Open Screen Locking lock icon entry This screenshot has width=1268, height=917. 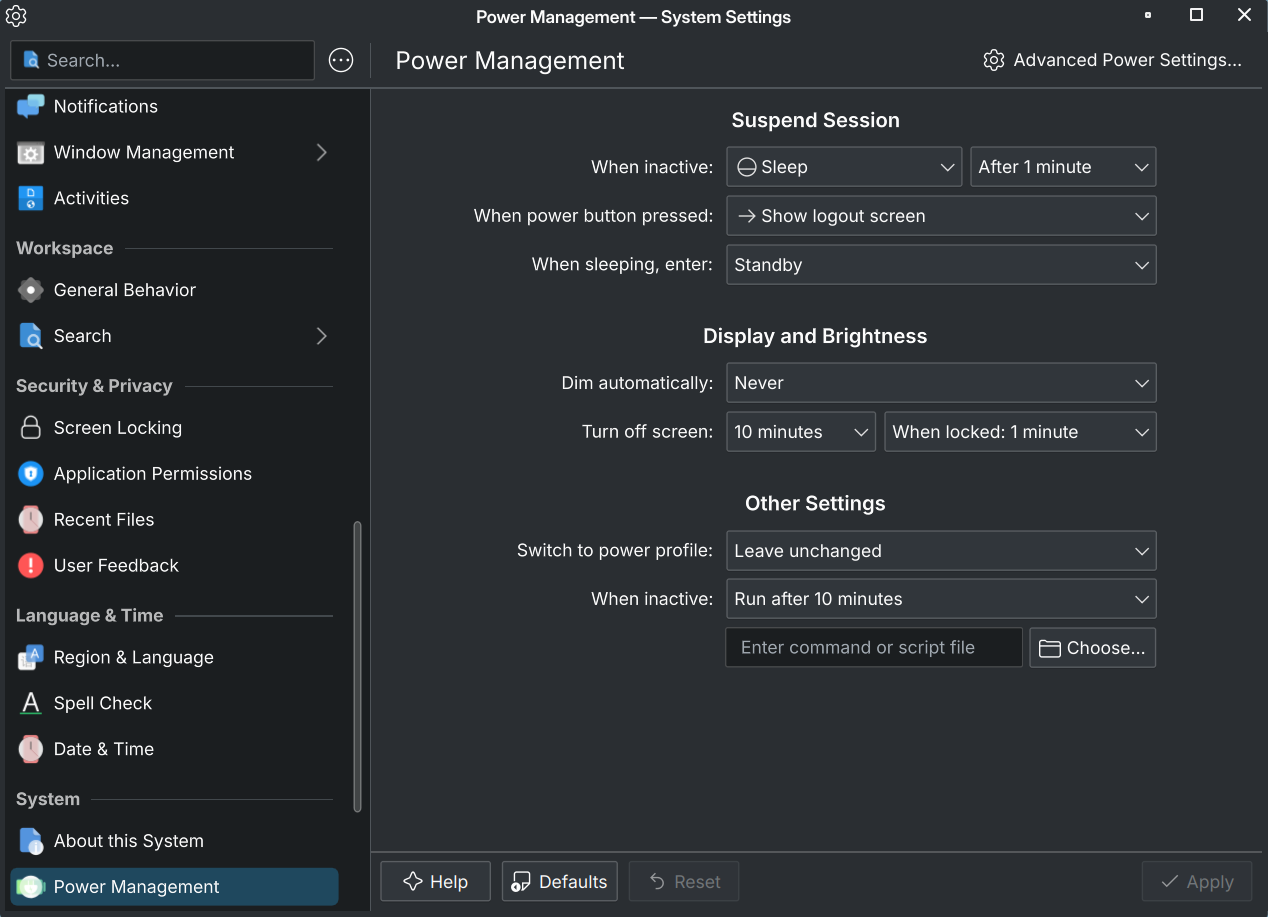[x=31, y=428]
